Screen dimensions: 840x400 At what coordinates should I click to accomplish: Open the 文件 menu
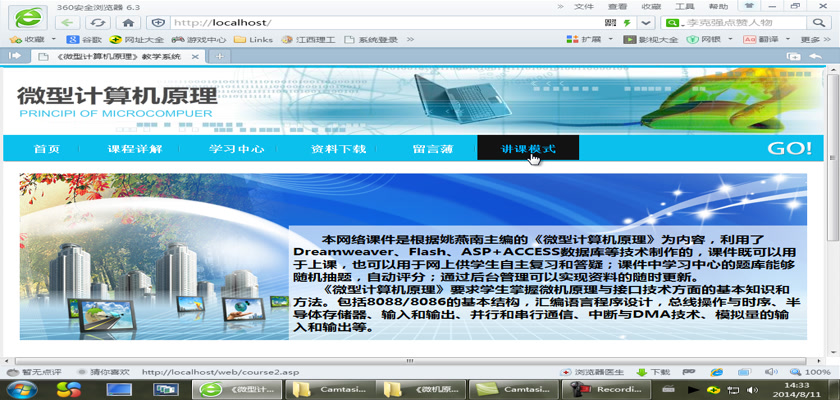point(583,6)
